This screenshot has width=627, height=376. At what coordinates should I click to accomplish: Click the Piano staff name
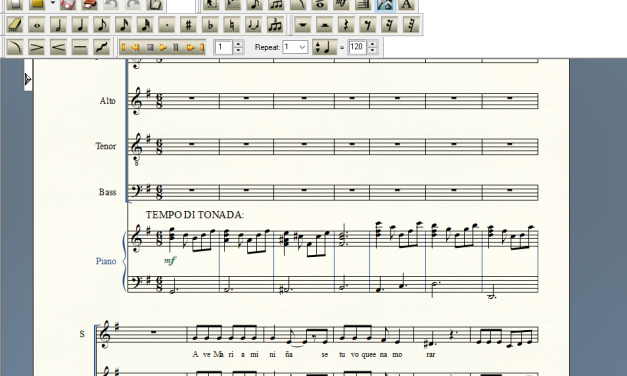click(106, 261)
